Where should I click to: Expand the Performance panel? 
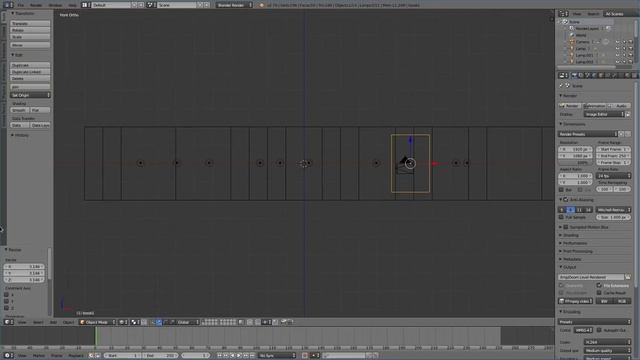point(573,243)
